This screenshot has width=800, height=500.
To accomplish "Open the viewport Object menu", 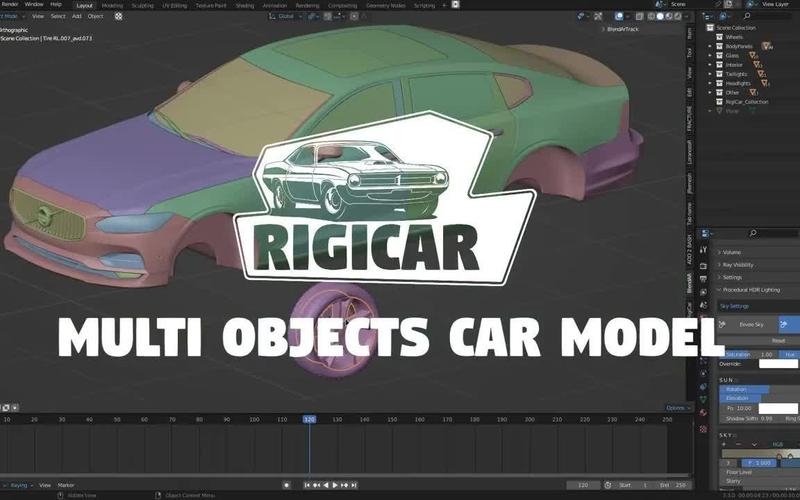I will tap(95, 16).
